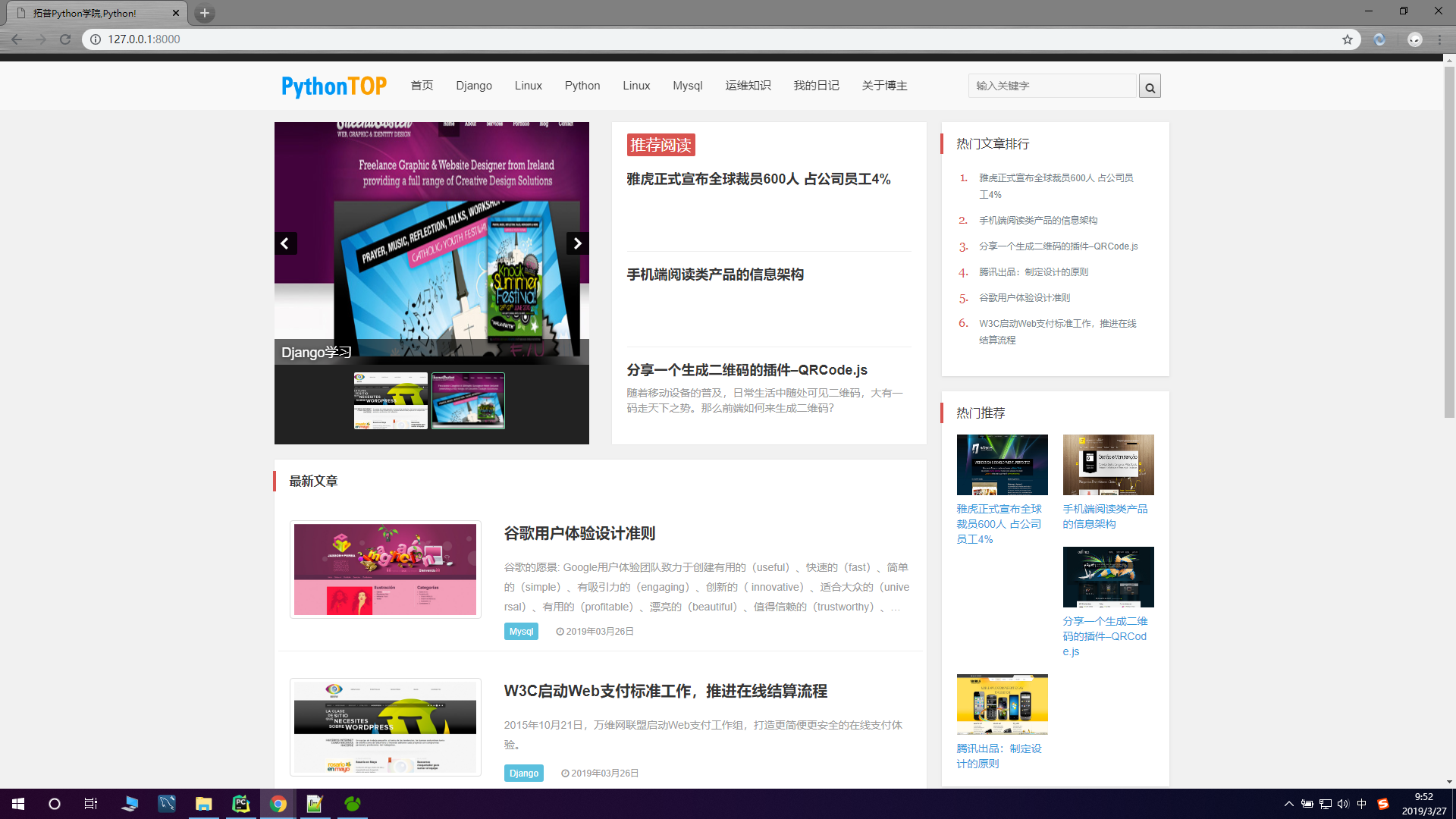The height and width of the screenshot is (819, 1456).
Task: Open recommended article 分享一个生成二维码的插件
Action: pos(747,370)
